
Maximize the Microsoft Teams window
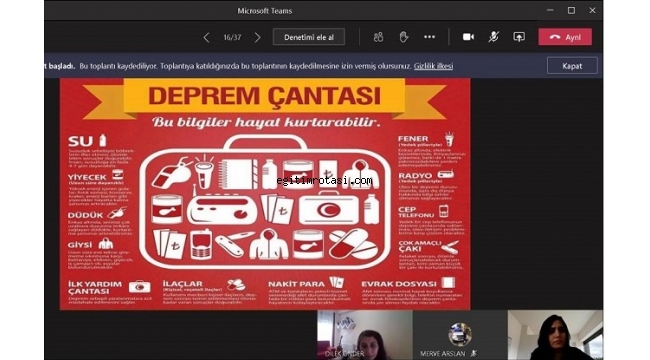(x=571, y=10)
